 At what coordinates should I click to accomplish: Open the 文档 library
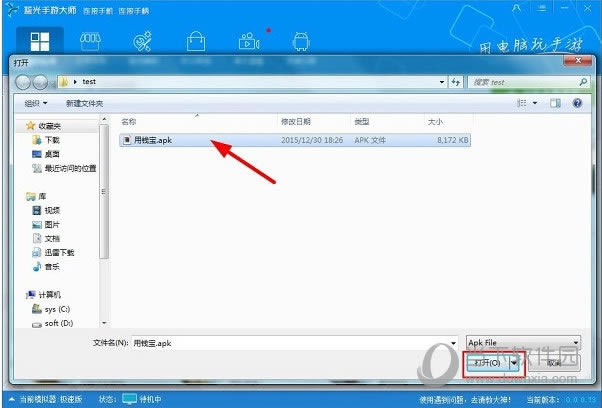(46, 238)
